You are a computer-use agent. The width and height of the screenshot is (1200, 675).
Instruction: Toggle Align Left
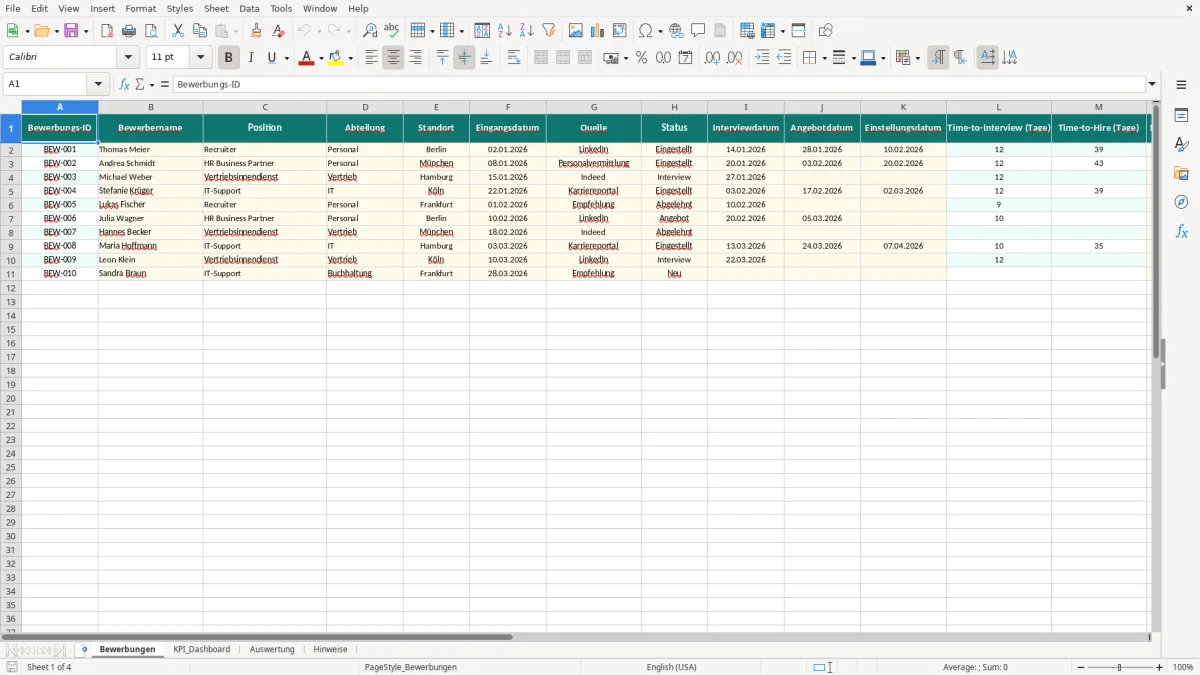371,58
